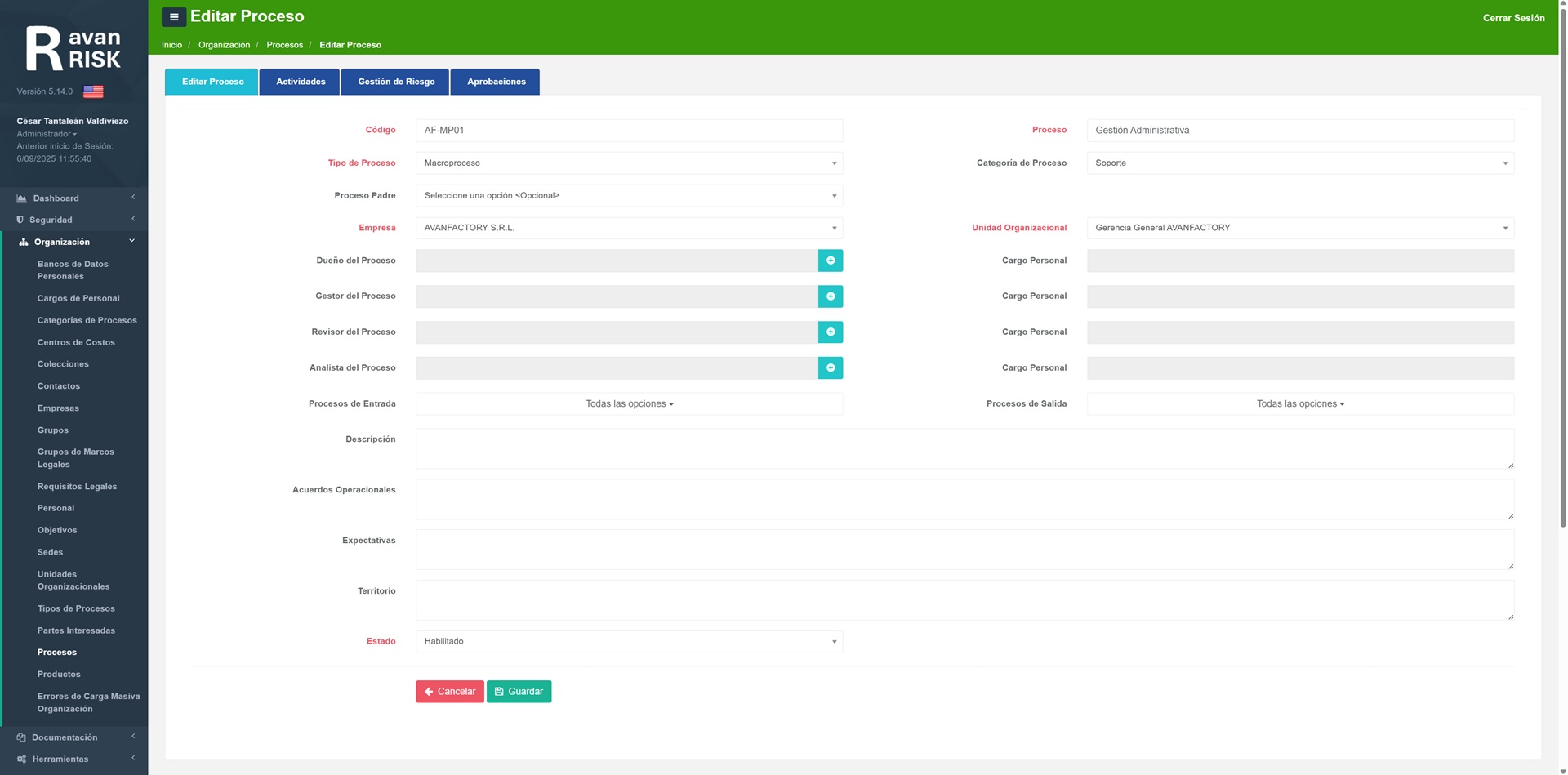Open Cargos de Personal menu item
Viewport: 1568px width, 775px height.
coord(78,299)
